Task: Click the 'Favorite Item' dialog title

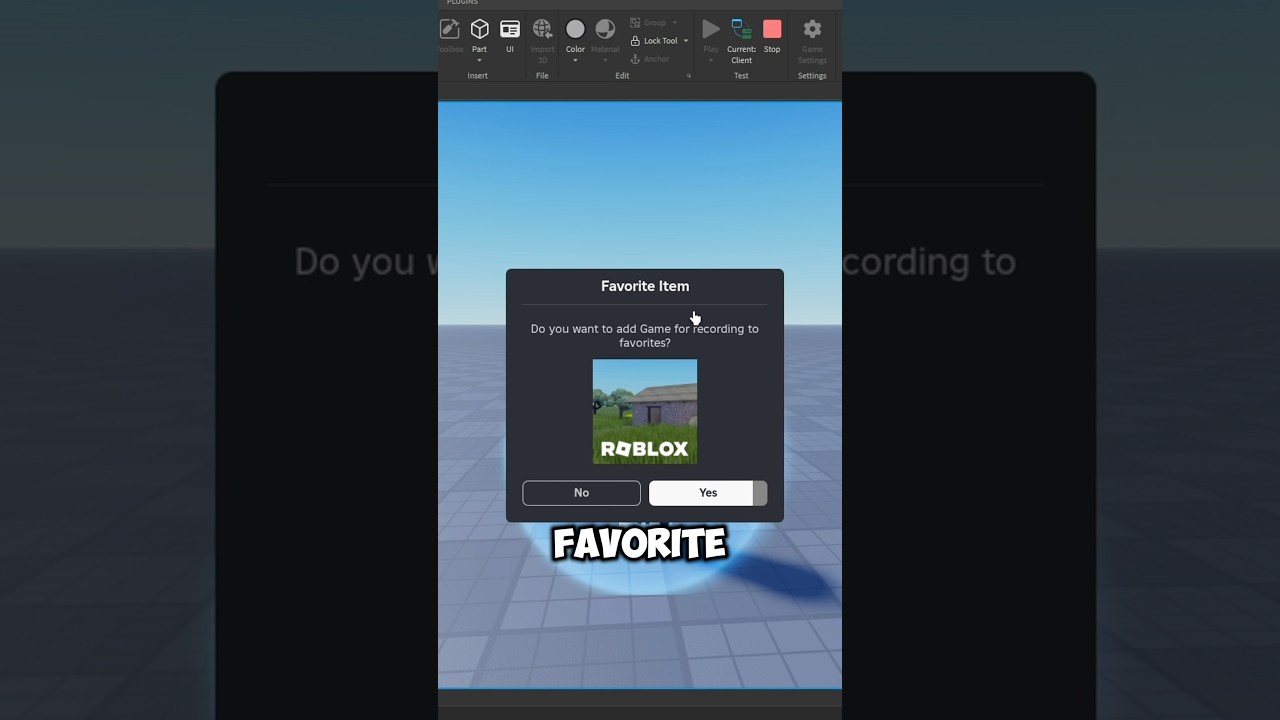Action: coord(645,286)
